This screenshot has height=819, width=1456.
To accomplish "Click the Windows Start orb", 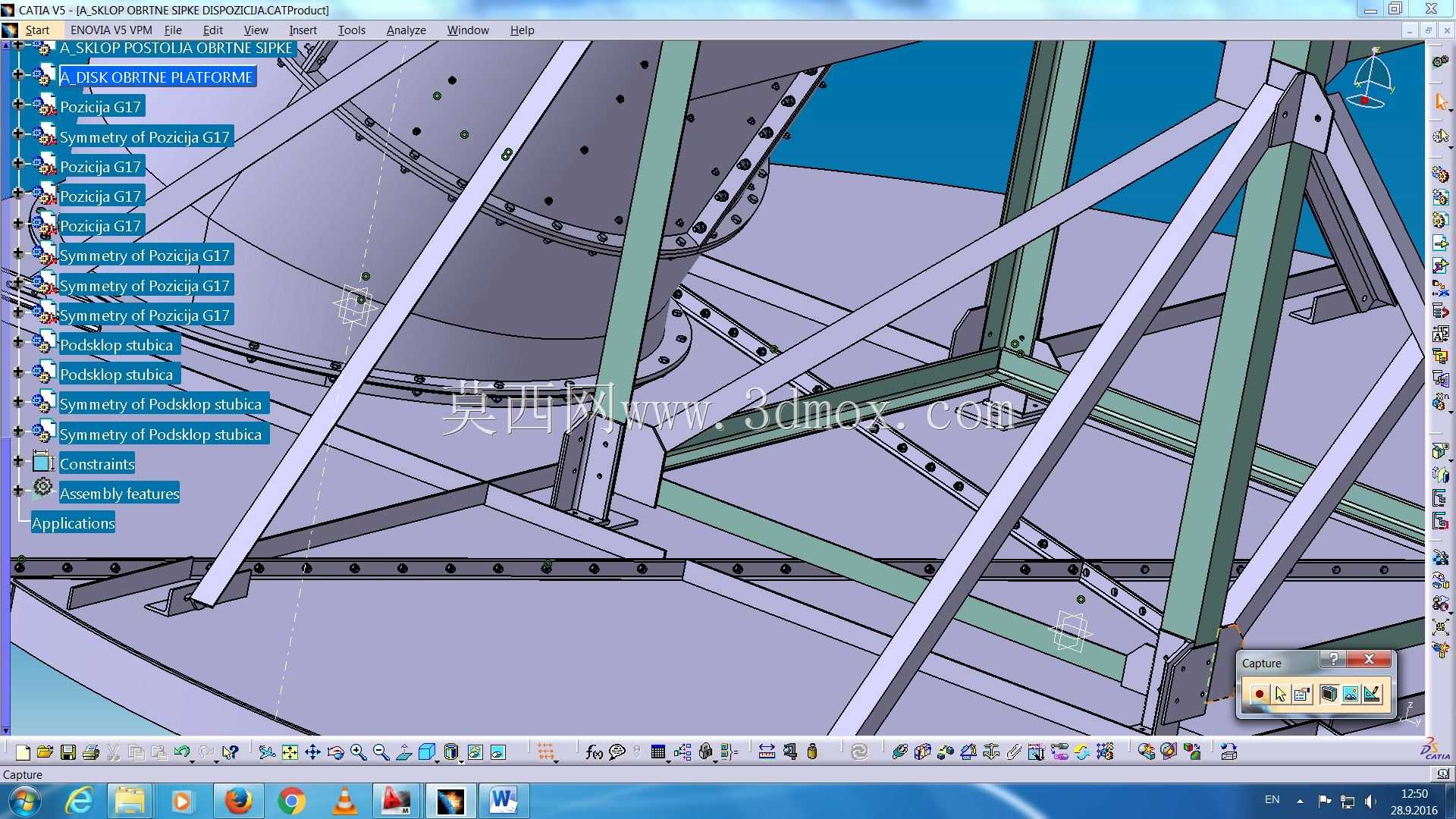I will [x=24, y=801].
